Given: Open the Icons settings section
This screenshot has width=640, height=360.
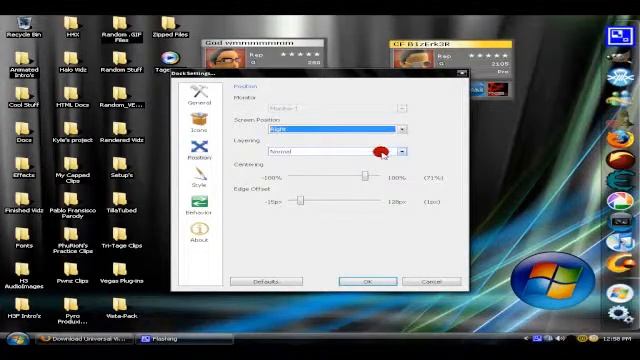Looking at the screenshot, I should click(199, 122).
